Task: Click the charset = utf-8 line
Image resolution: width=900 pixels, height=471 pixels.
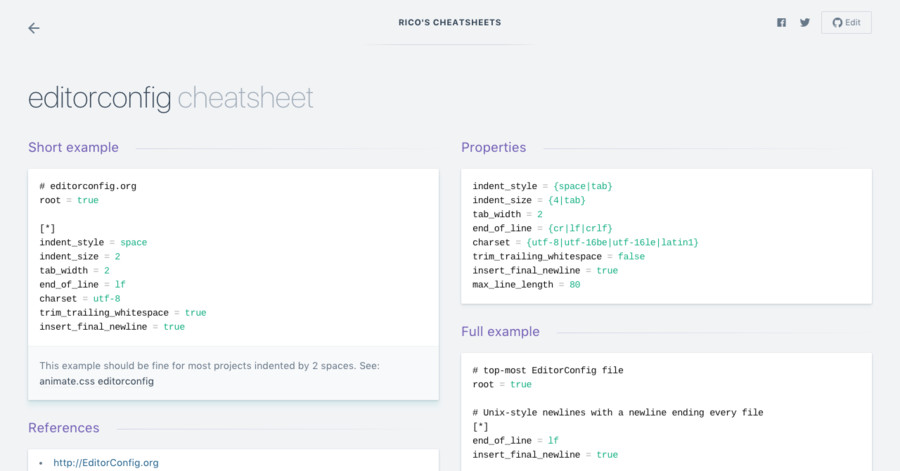Action: (80, 298)
